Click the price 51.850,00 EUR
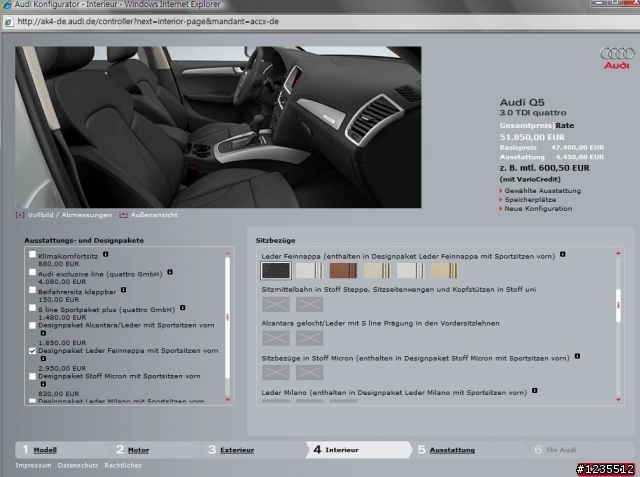Screen dimensions: 640x477 [532, 137]
